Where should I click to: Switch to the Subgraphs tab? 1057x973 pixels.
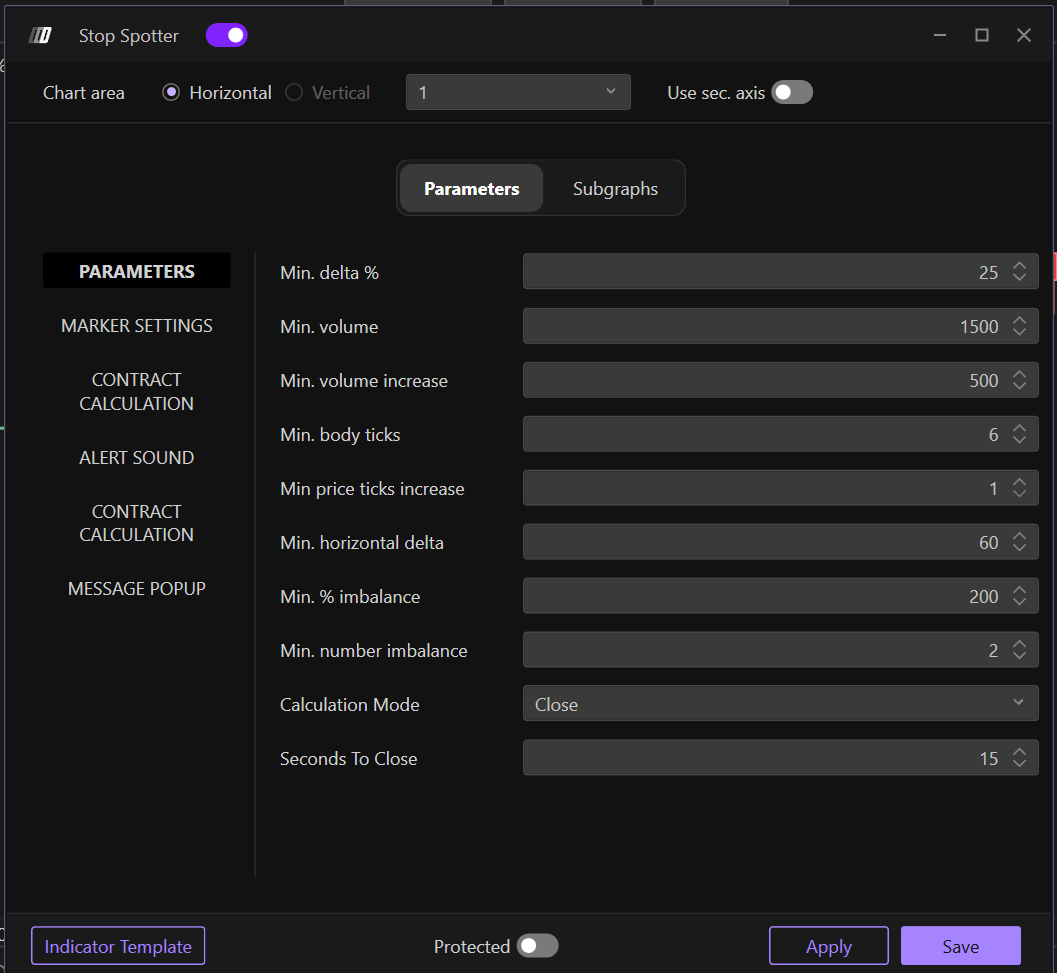615,189
